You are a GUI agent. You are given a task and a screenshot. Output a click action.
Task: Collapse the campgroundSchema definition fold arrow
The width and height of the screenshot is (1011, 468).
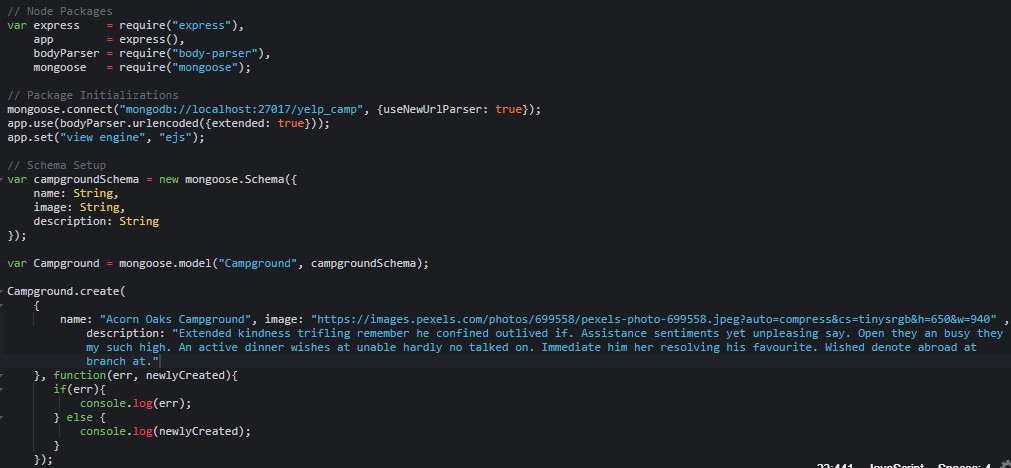pos(3,179)
